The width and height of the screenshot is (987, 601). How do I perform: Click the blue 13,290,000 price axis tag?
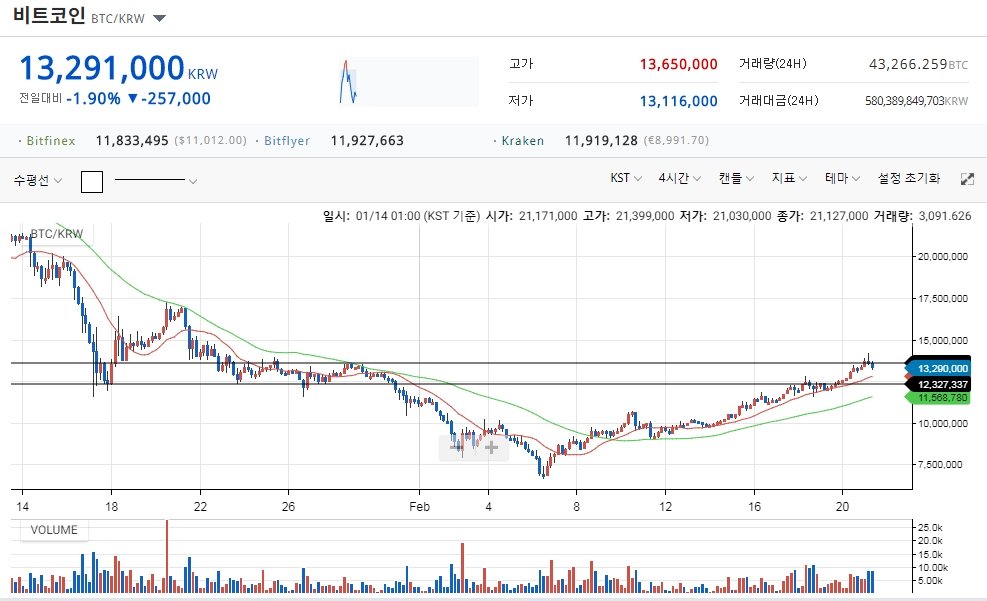point(941,368)
